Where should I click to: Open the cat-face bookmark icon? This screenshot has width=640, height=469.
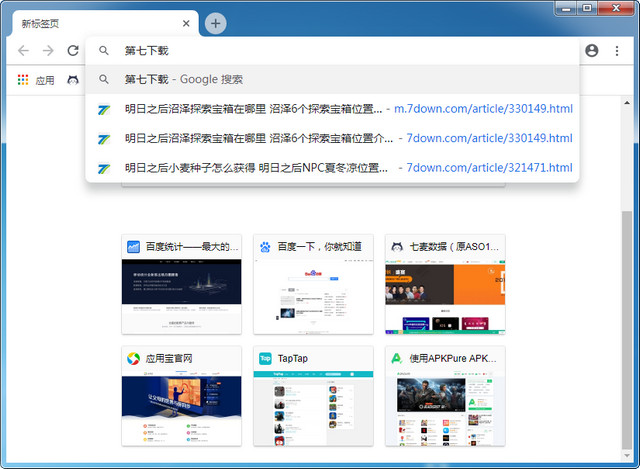click(x=73, y=80)
